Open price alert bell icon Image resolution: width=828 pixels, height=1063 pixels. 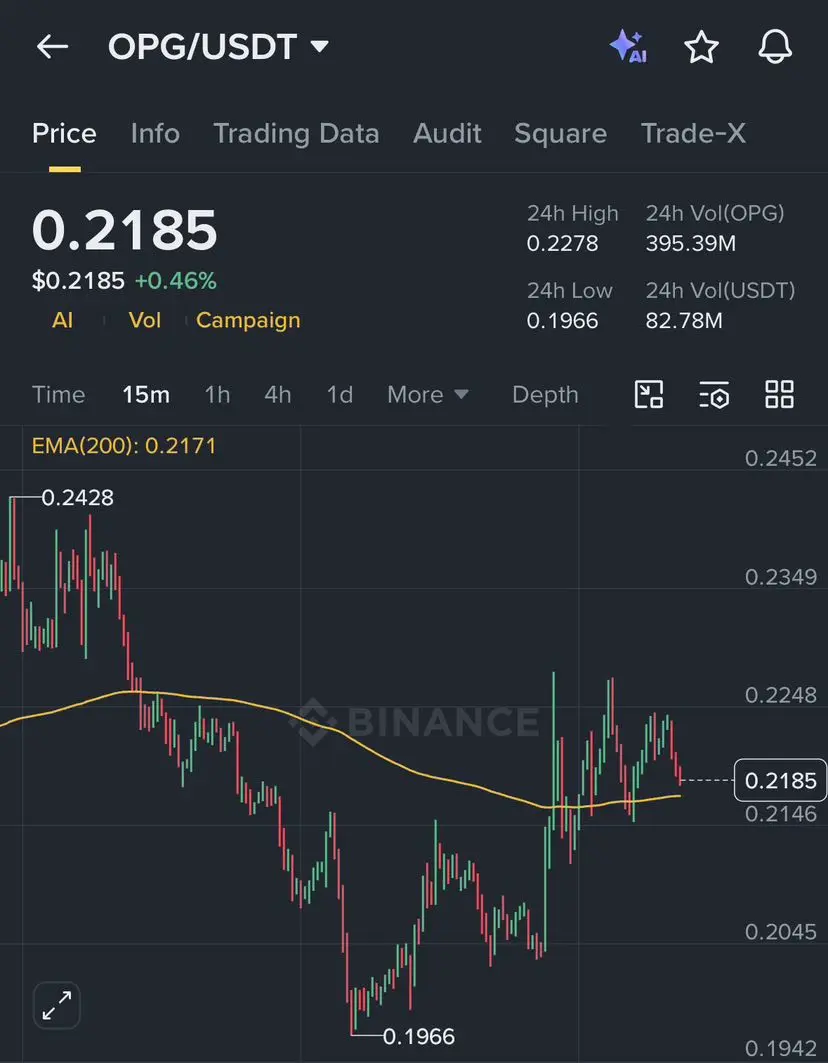775,47
